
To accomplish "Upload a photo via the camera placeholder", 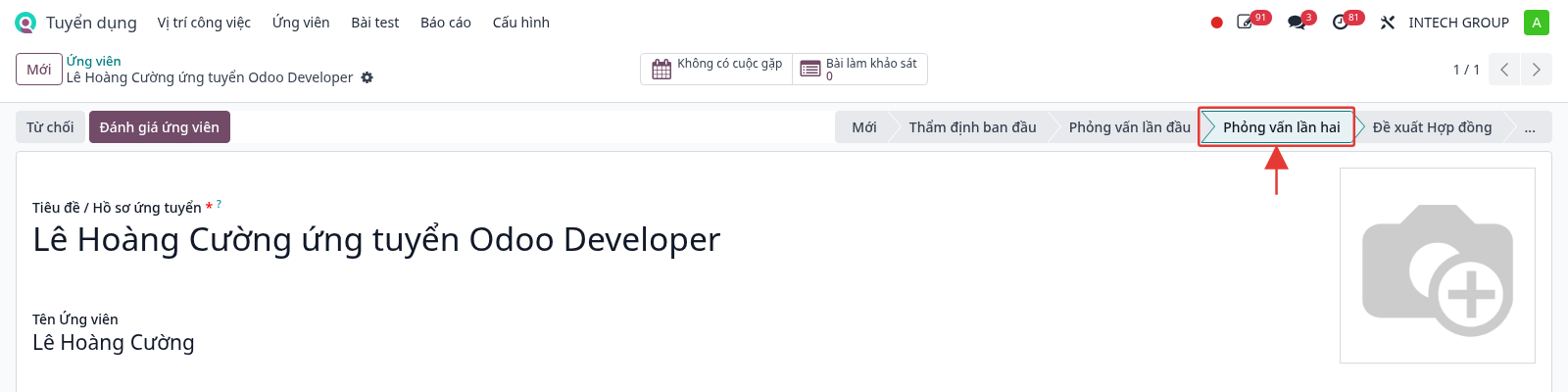I will [x=1438, y=266].
